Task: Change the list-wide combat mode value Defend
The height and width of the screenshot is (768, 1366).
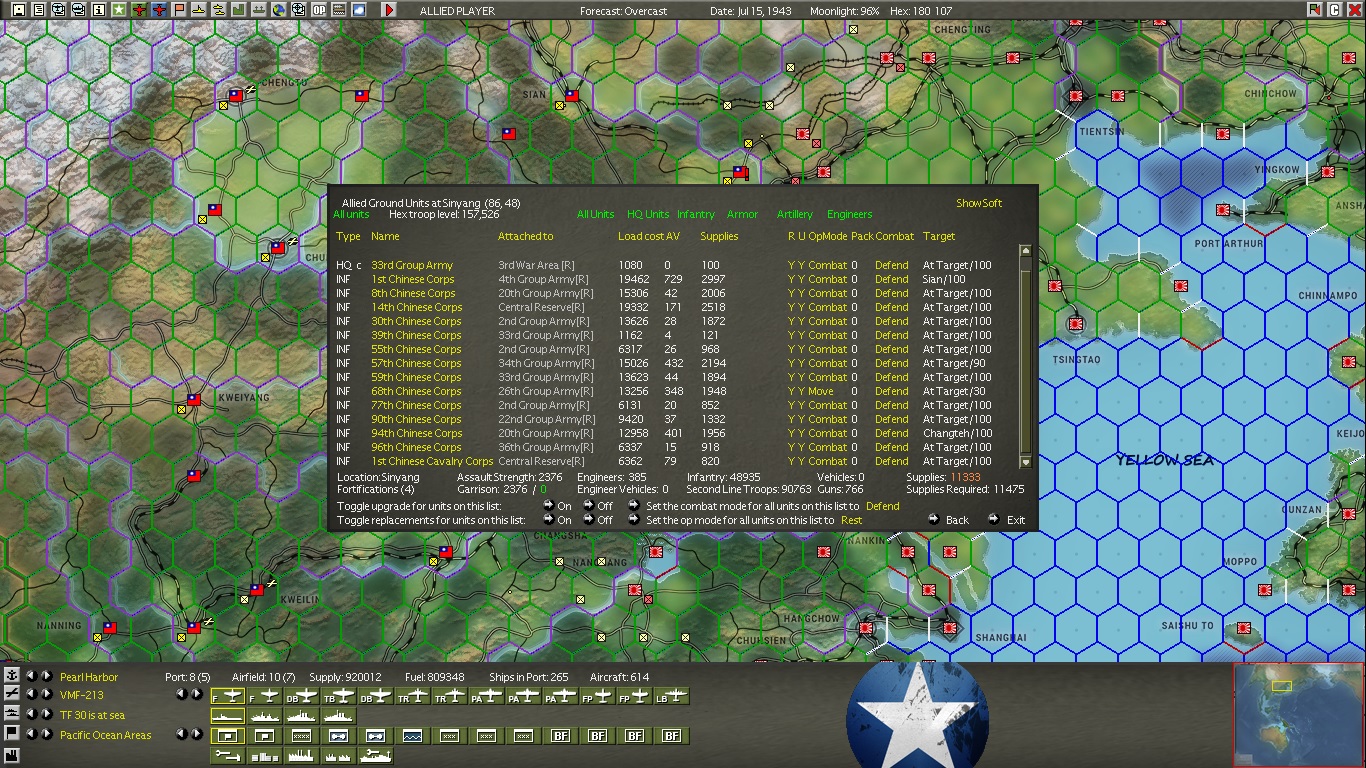Action: pyautogui.click(x=883, y=506)
